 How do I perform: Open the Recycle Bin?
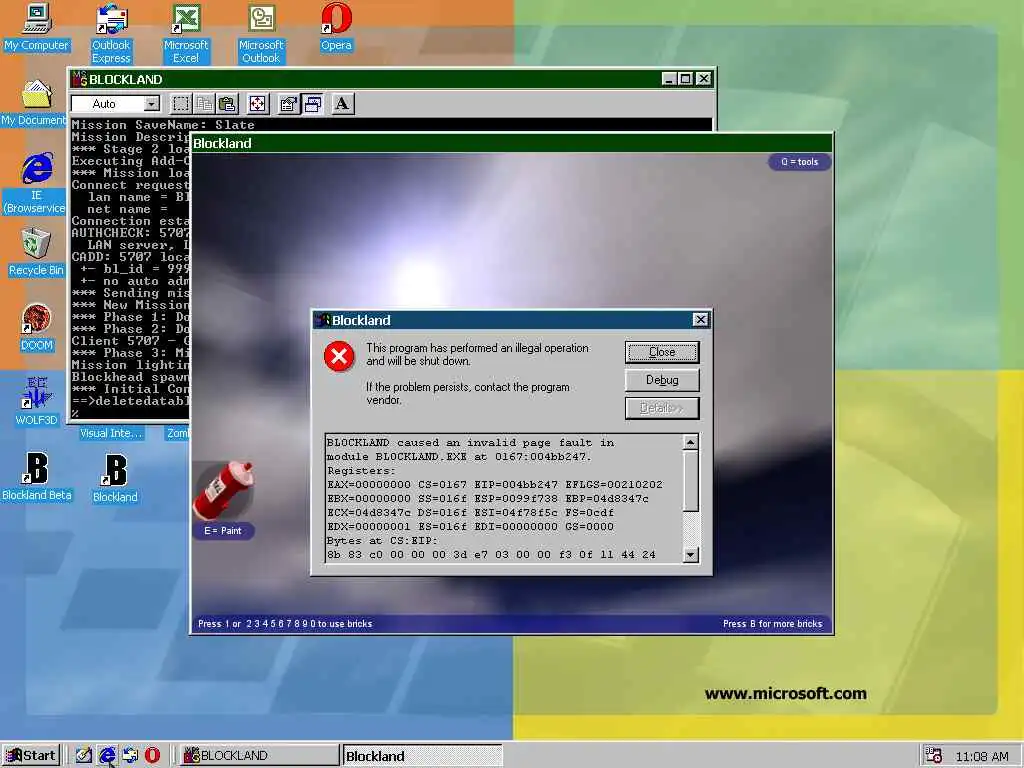[36, 252]
